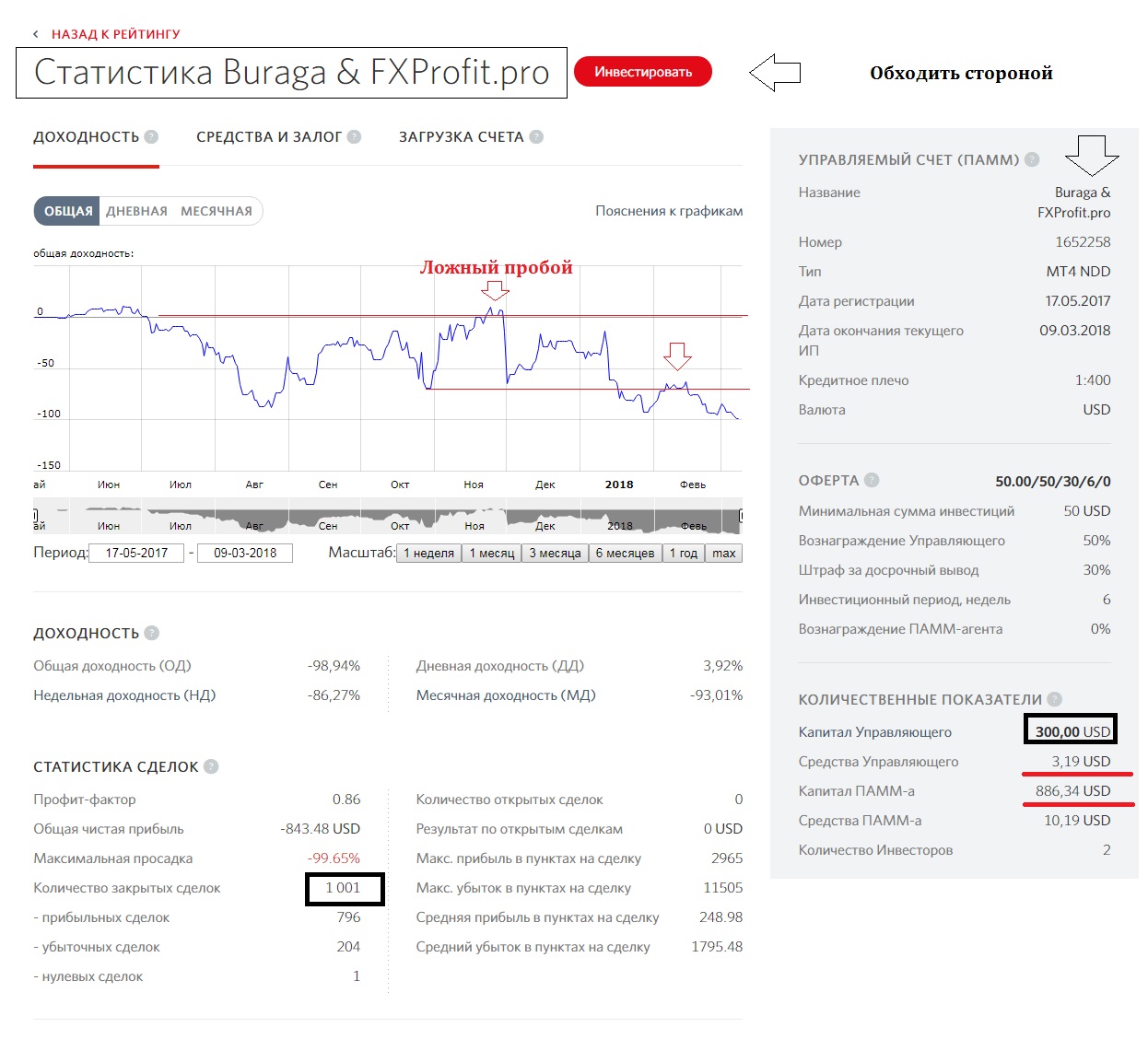1148x1039 pixels.
Task: Select the ОБЩАЯ chart mode
Action: (68, 211)
